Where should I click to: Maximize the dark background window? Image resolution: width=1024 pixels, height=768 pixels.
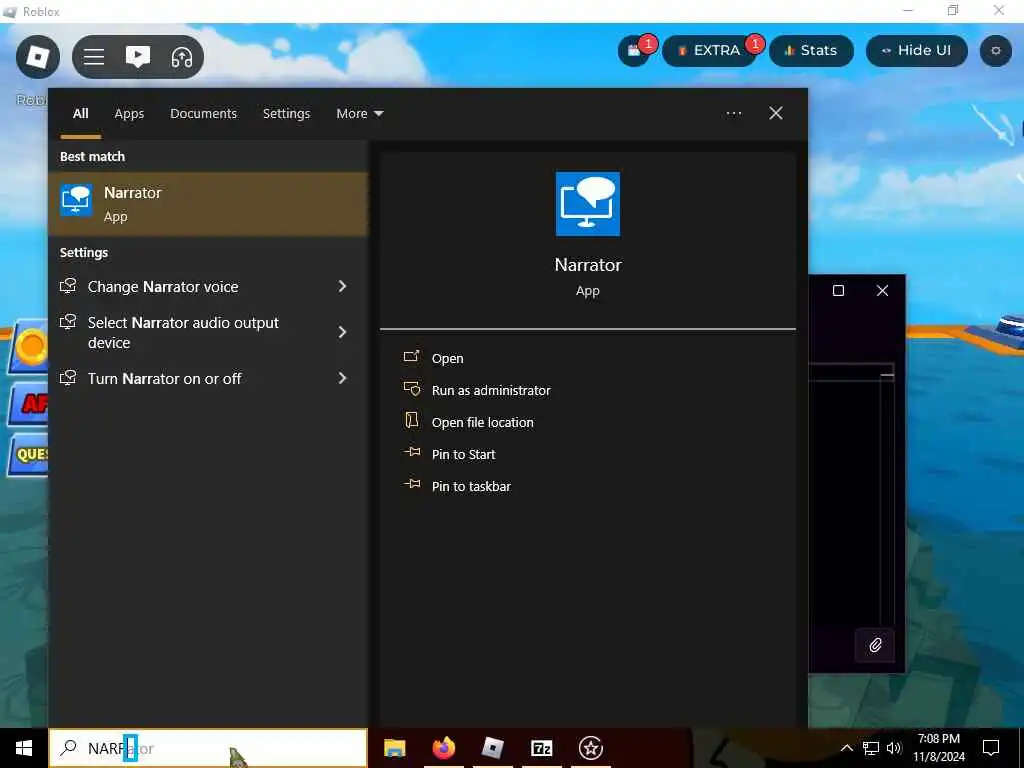(839, 291)
